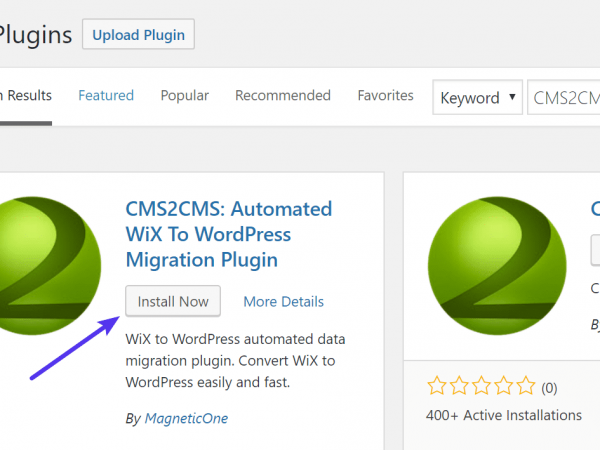600x450 pixels.
Task: Click the (0) rating count
Action: coord(549,387)
